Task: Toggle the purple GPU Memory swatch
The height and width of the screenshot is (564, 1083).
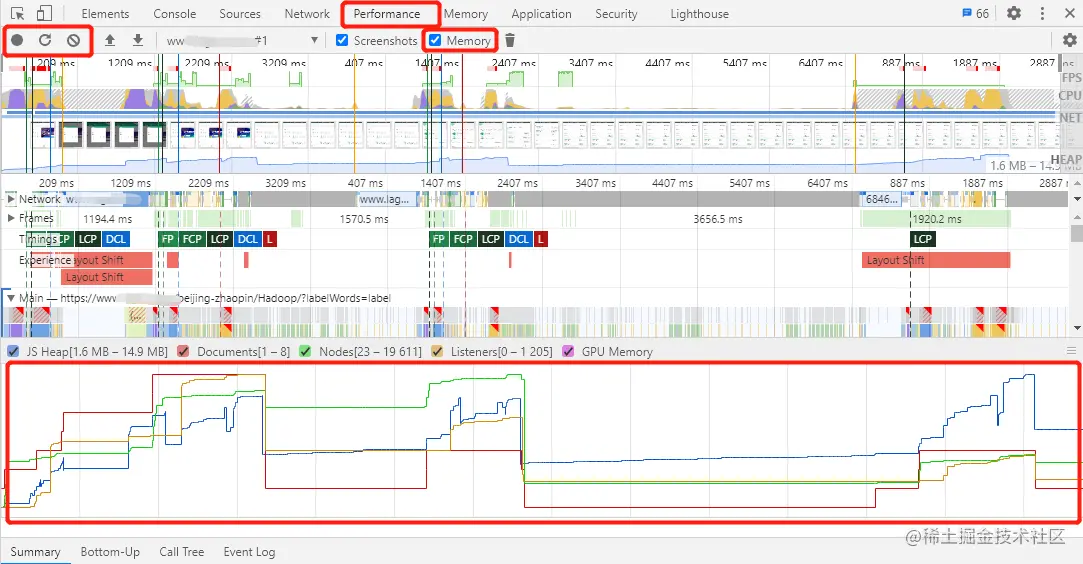Action: [568, 351]
